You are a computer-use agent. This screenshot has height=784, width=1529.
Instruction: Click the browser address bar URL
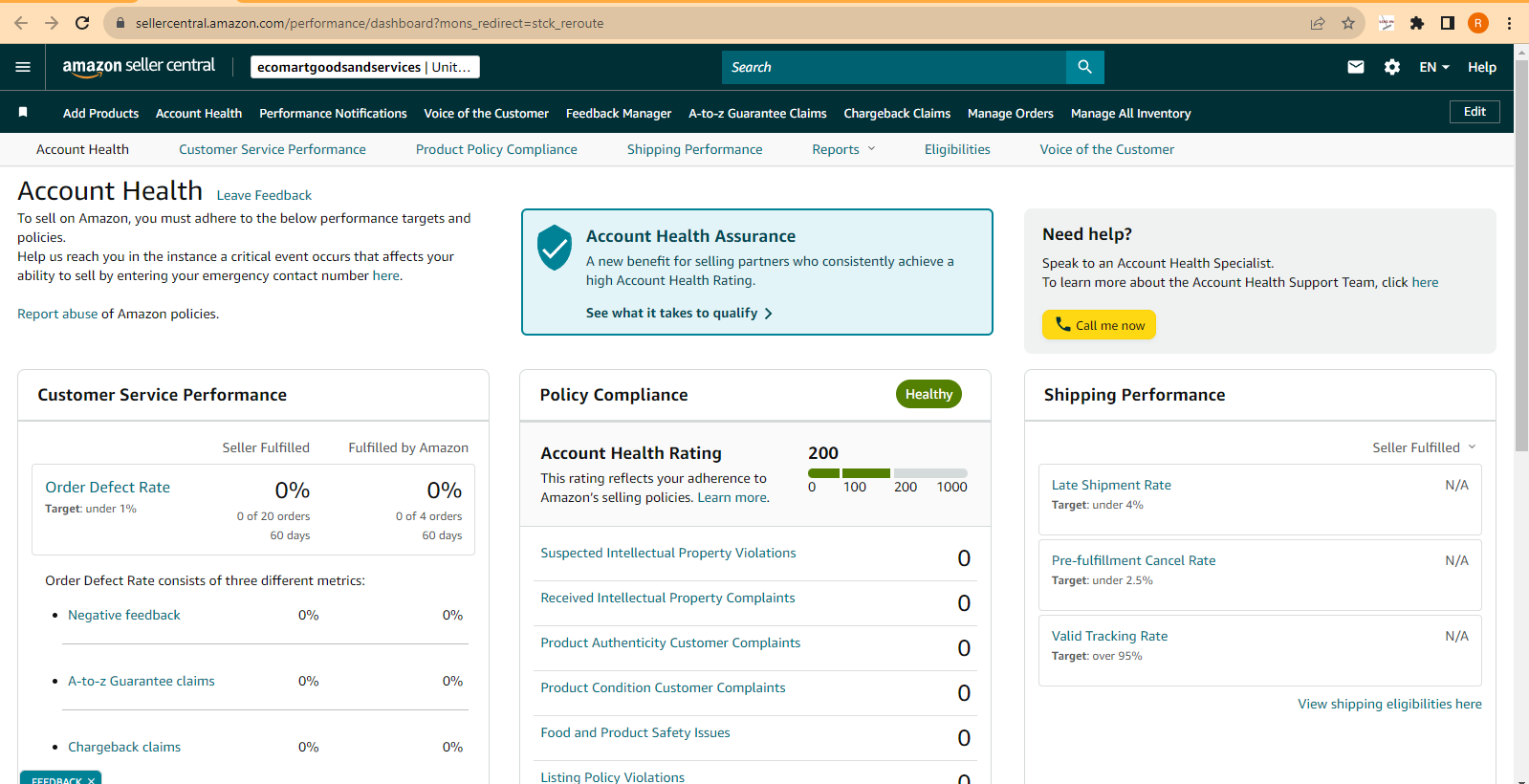click(x=369, y=23)
